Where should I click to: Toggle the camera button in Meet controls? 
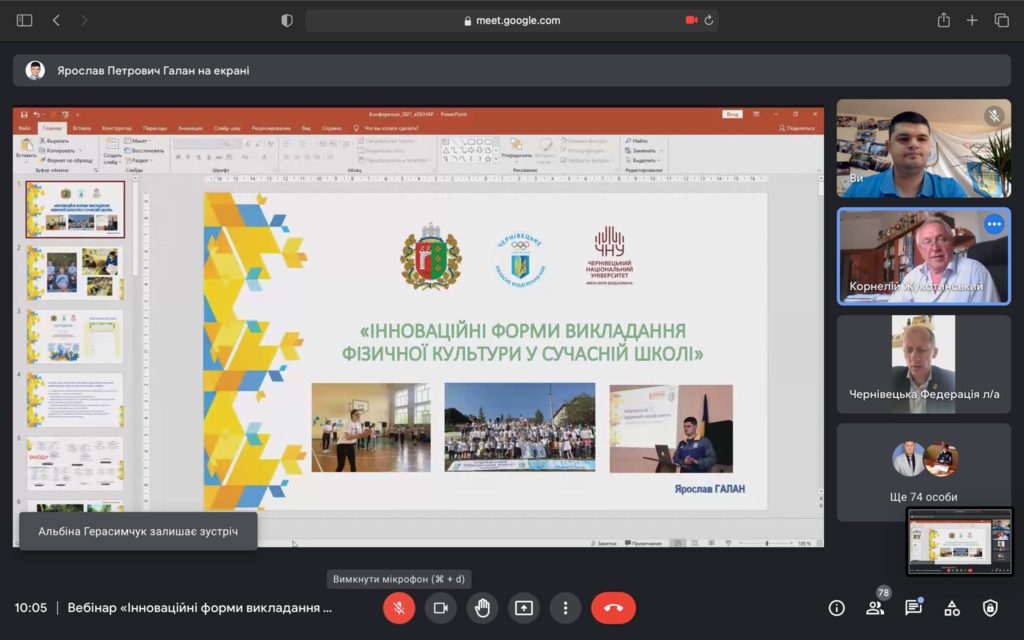coord(440,608)
